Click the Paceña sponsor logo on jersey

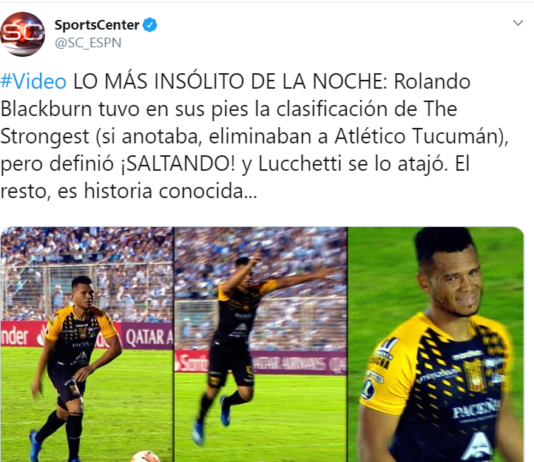point(476,410)
